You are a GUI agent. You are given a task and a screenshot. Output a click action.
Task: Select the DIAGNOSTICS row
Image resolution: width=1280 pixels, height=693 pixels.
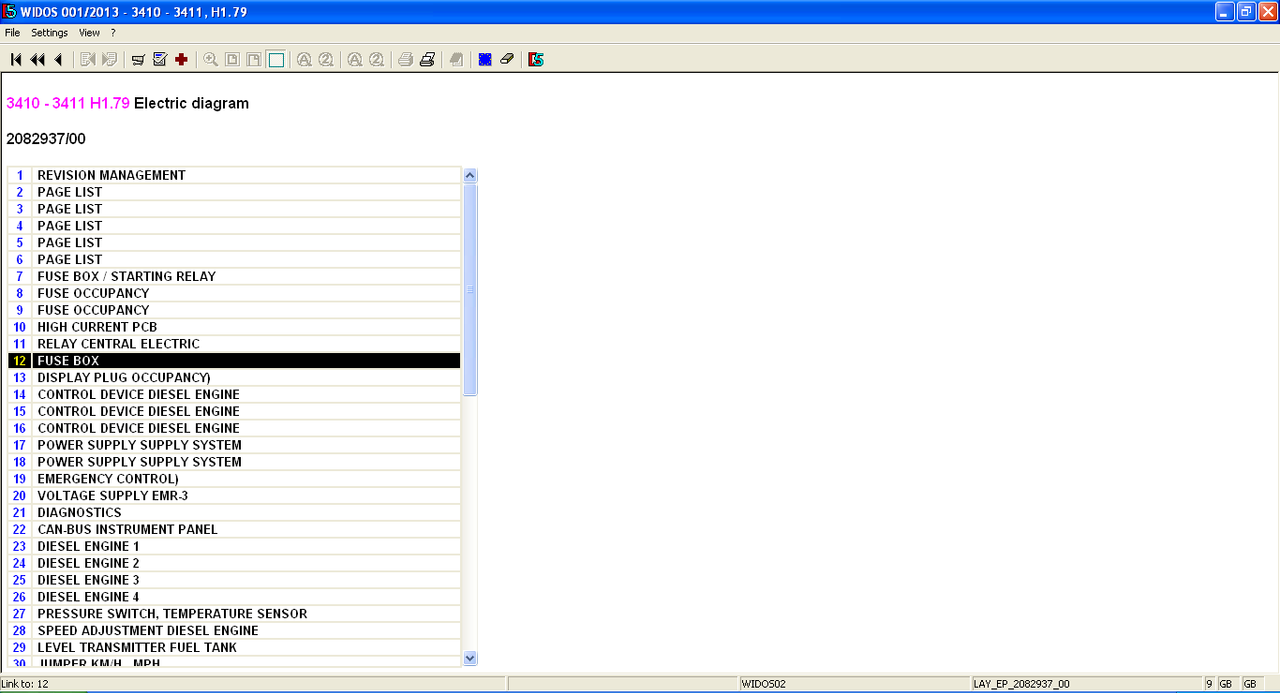click(234, 513)
